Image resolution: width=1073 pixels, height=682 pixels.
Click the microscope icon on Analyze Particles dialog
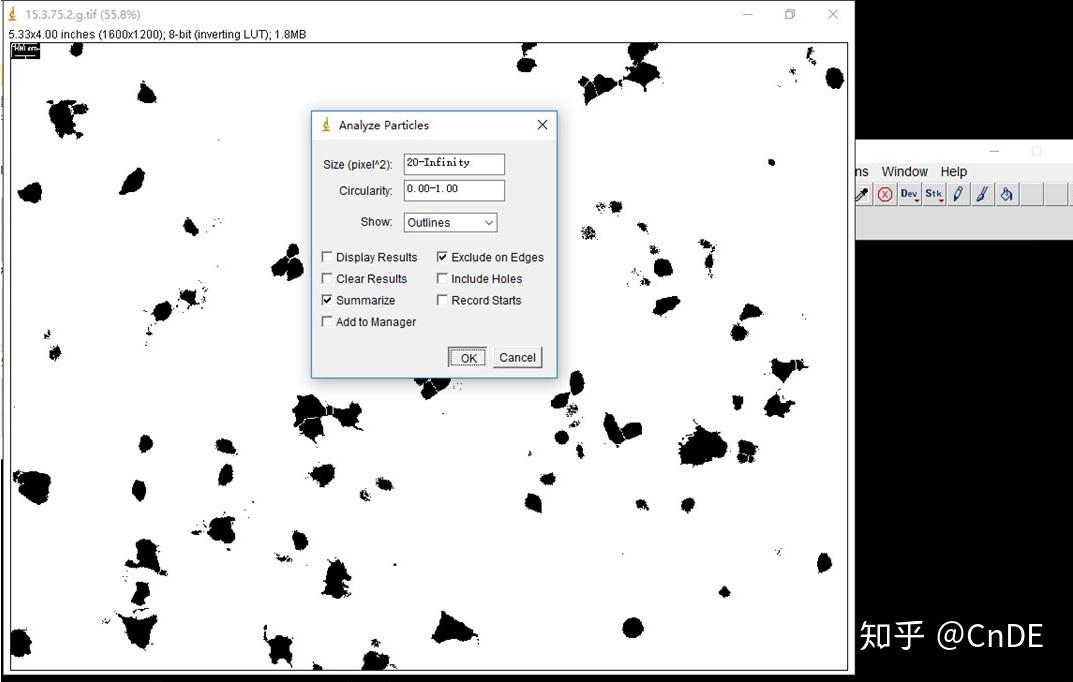(x=324, y=124)
